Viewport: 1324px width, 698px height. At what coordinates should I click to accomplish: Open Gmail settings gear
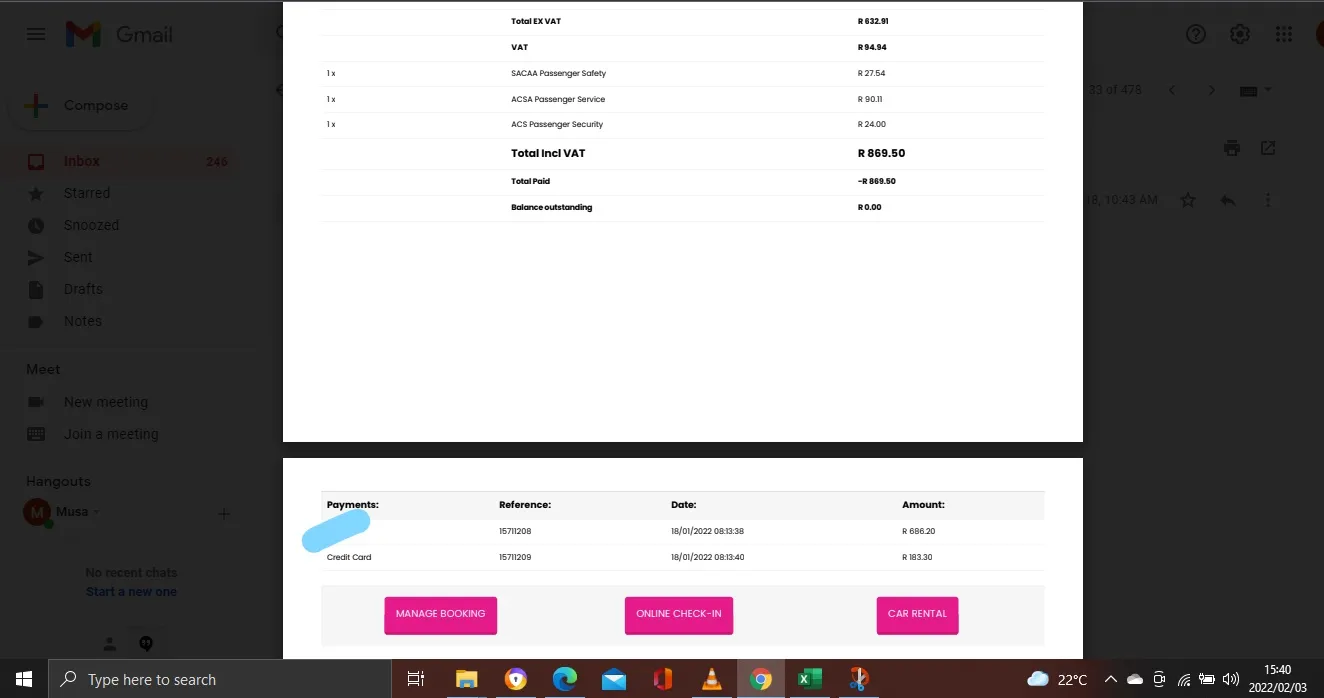[x=1240, y=35]
